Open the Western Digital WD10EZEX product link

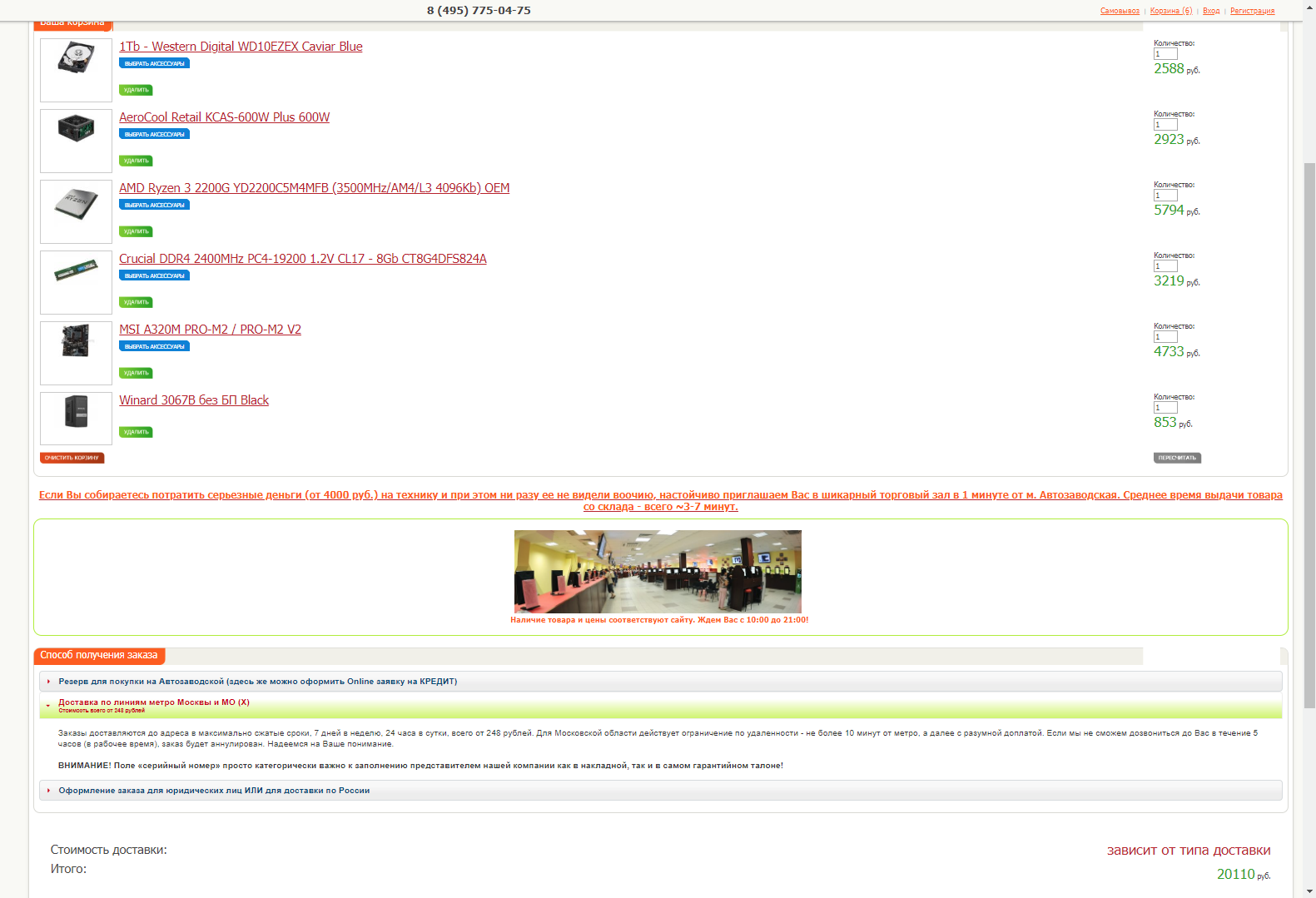coord(241,47)
